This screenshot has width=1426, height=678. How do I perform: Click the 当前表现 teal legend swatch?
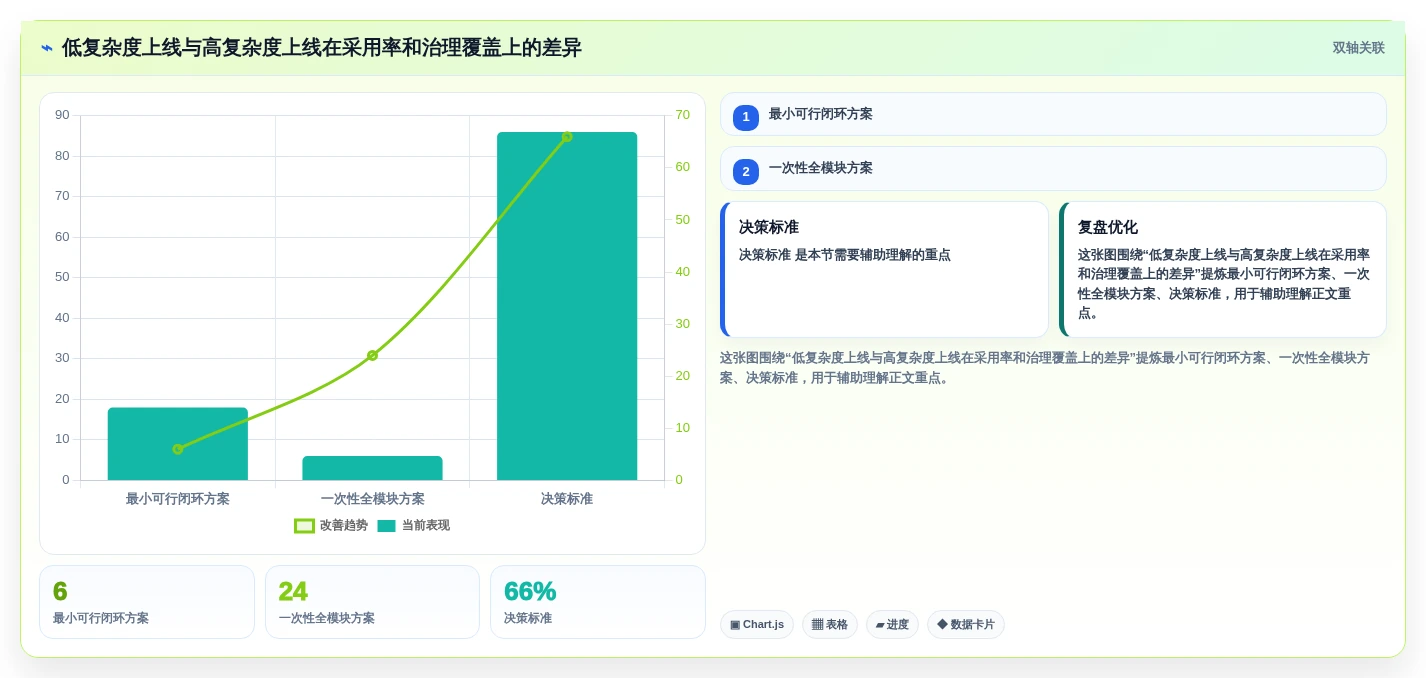387,525
